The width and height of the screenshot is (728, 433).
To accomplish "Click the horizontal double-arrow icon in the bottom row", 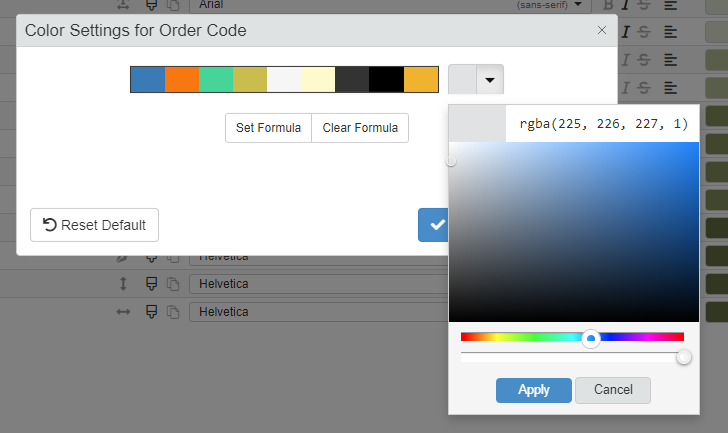I will click(123, 311).
